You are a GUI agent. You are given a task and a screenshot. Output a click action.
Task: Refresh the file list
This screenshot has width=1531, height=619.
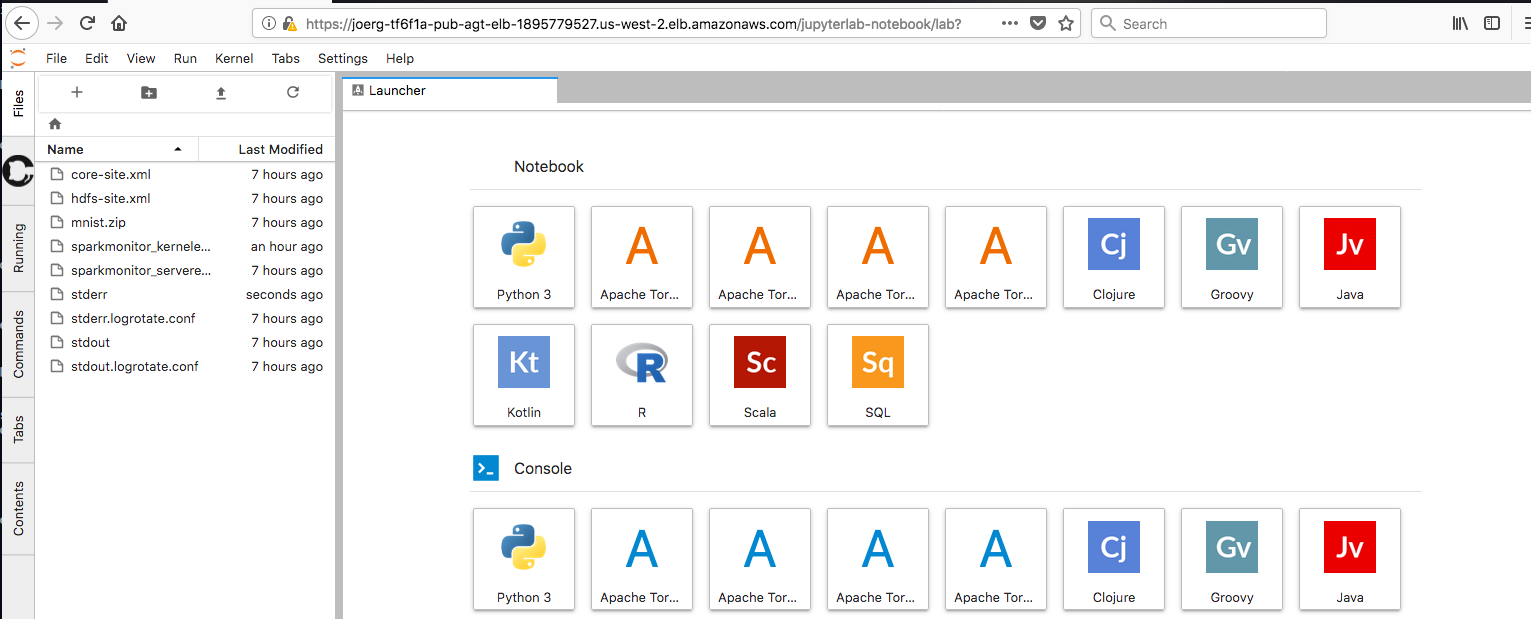pyautogui.click(x=293, y=92)
